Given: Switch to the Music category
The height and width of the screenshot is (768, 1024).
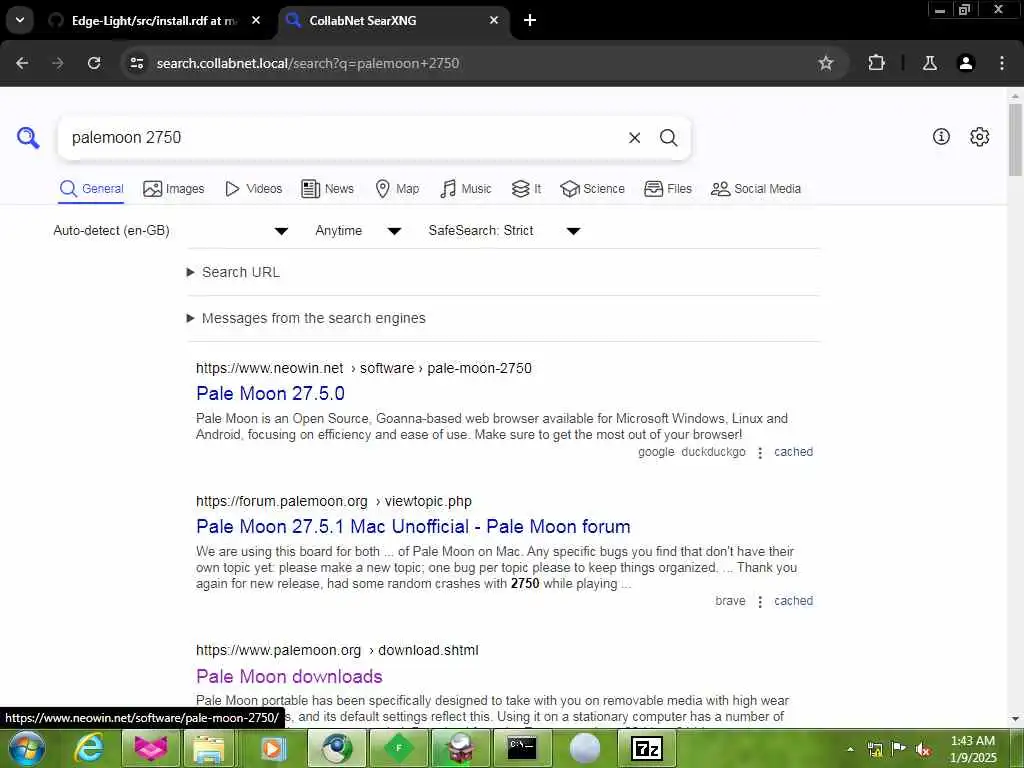Looking at the screenshot, I should pos(466,189).
